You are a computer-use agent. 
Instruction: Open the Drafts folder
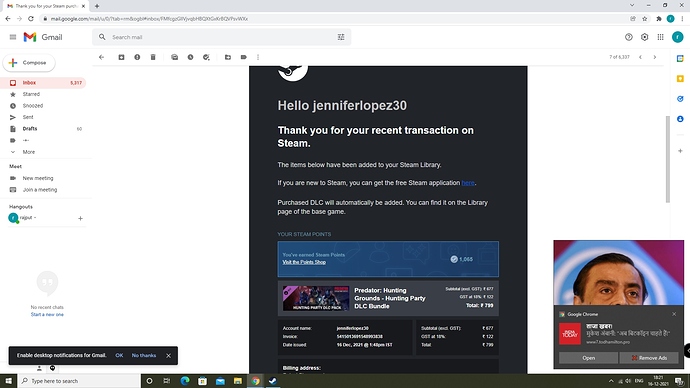[30, 128]
